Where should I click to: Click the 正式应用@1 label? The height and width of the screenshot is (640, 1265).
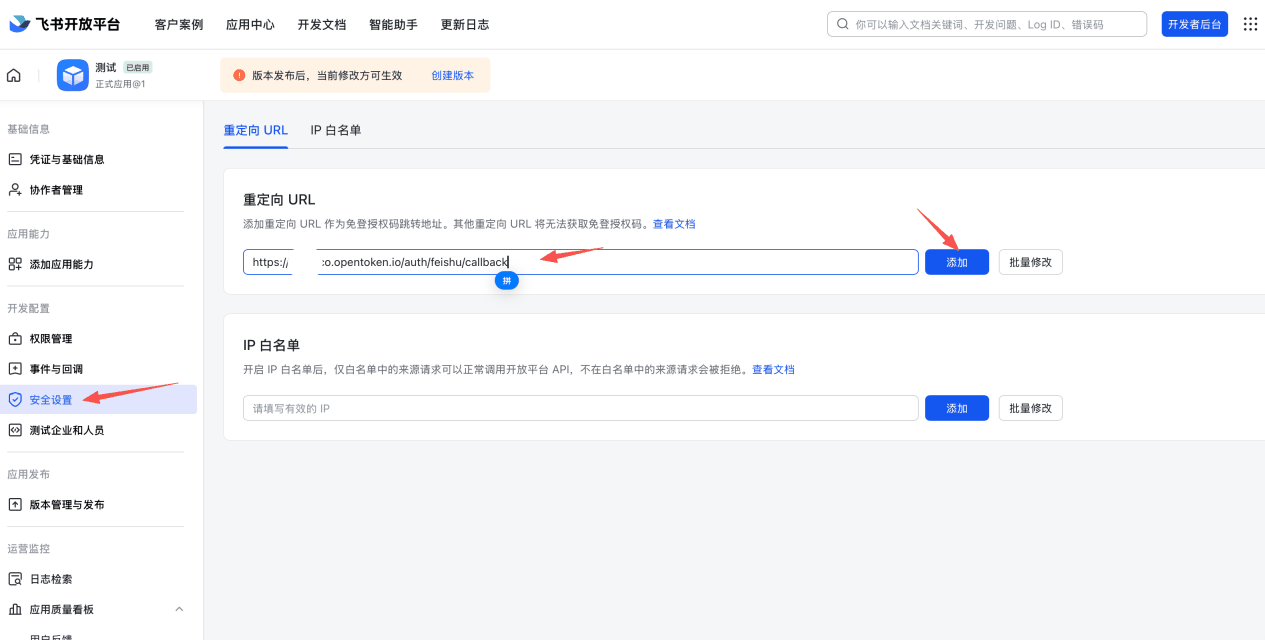(x=120, y=84)
